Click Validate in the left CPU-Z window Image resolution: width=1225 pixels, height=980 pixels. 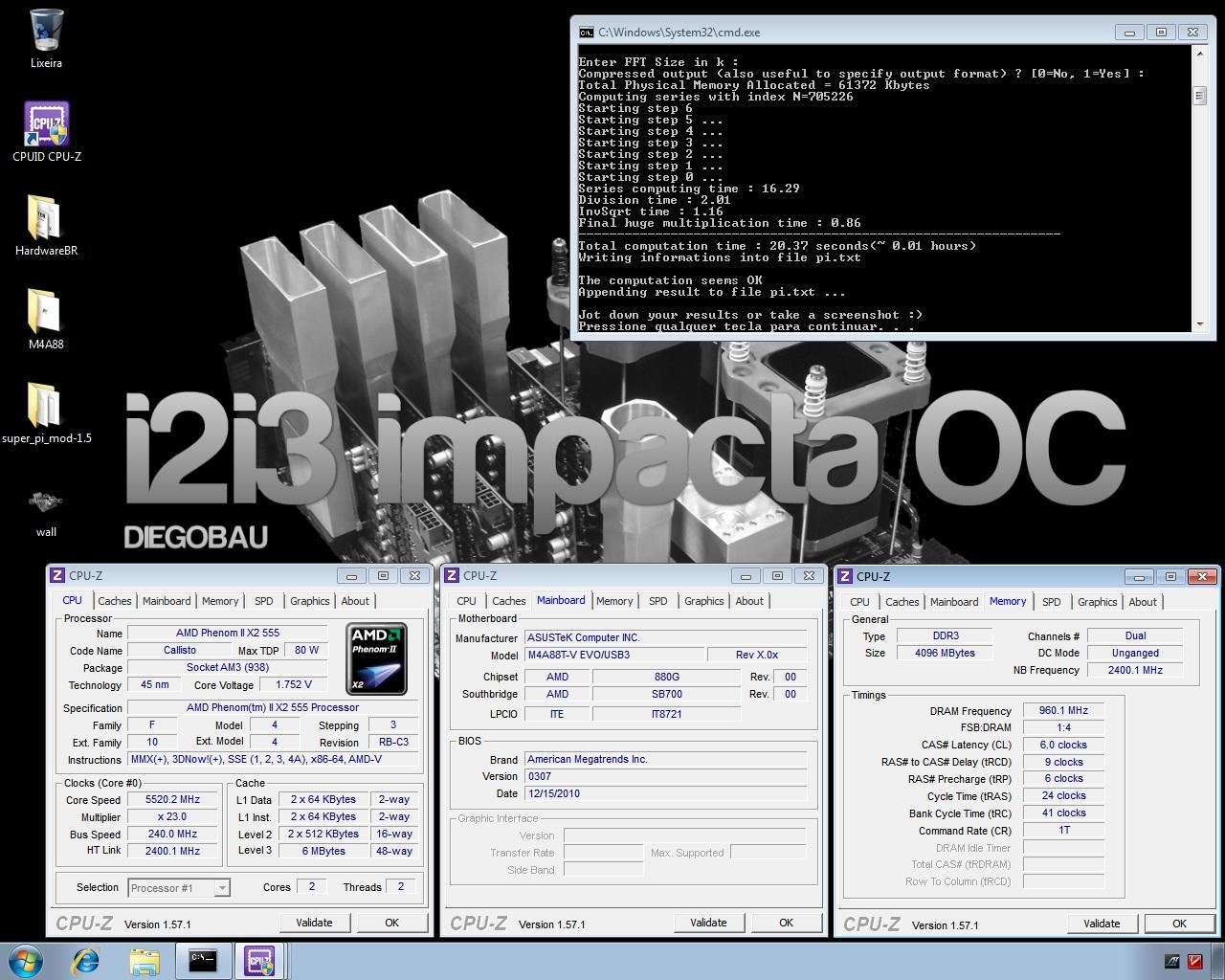point(314,923)
